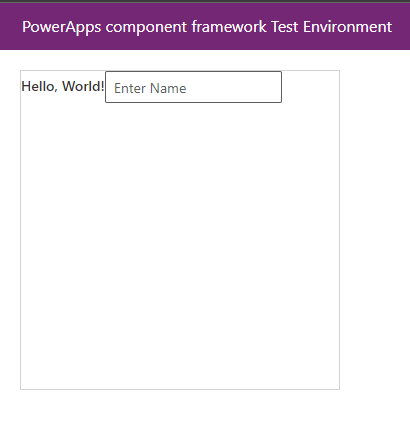Click the empty container space beside the name field

(310, 87)
